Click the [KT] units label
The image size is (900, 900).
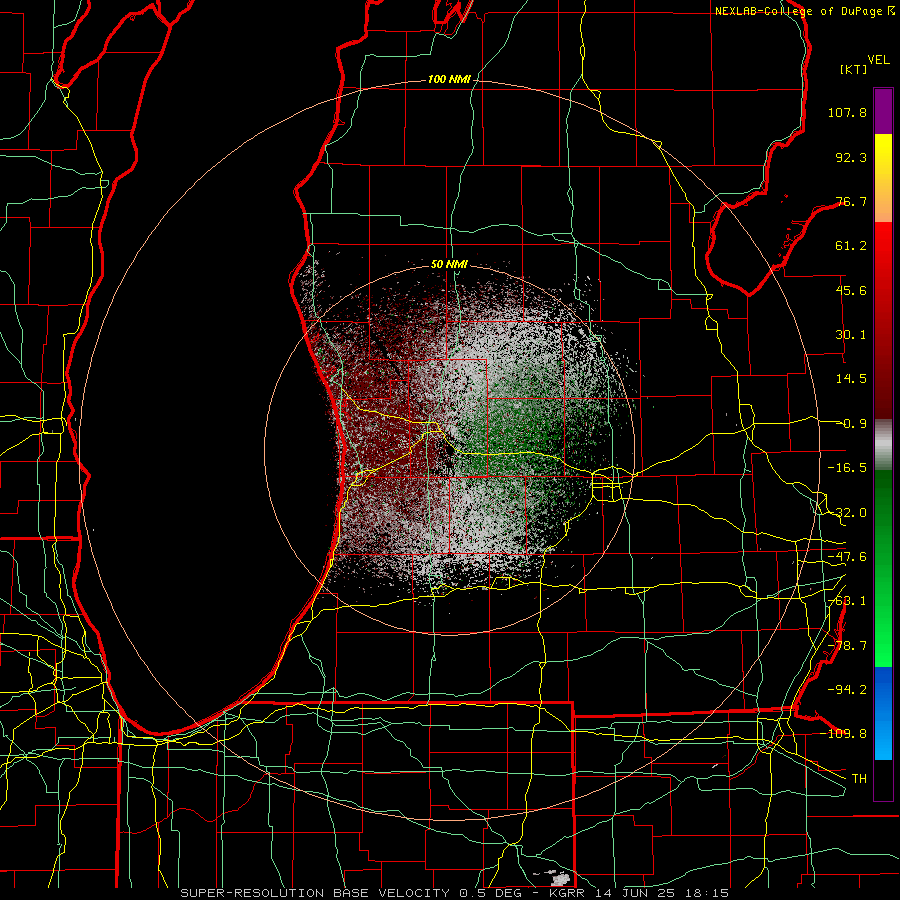(854, 69)
